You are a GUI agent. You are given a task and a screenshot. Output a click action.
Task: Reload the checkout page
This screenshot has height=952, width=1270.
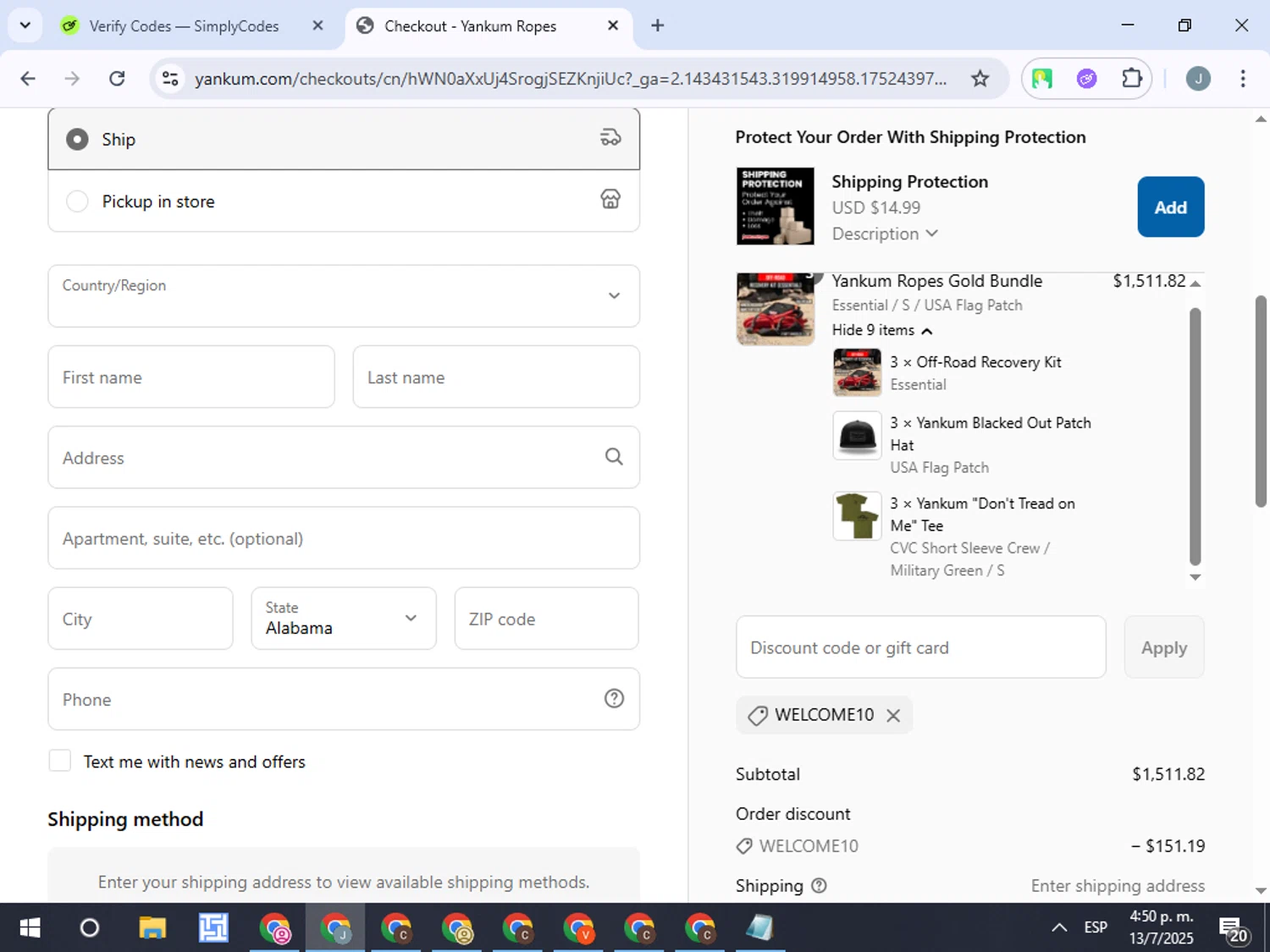click(118, 79)
